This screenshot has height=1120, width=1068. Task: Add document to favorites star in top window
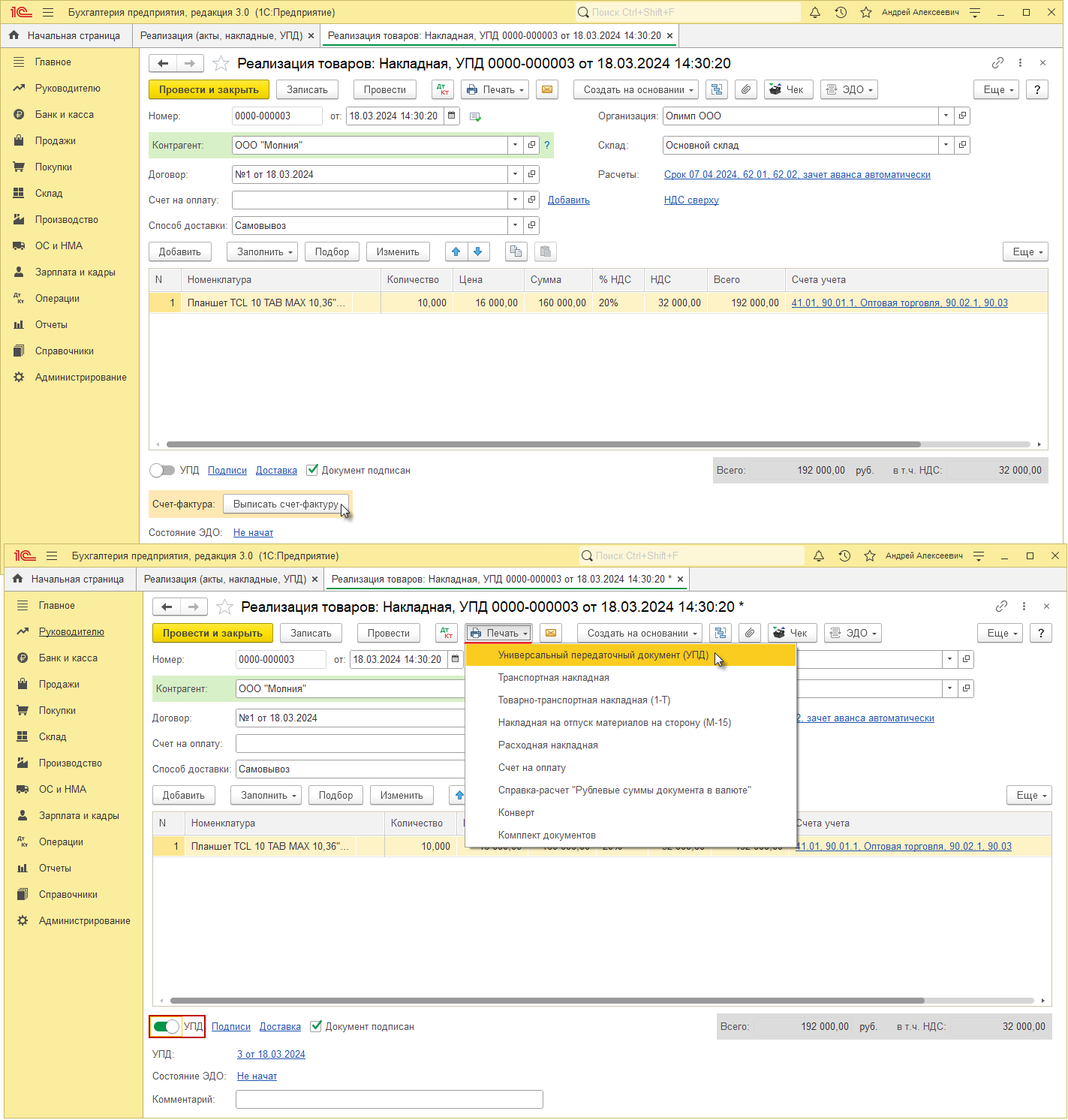coord(221,63)
